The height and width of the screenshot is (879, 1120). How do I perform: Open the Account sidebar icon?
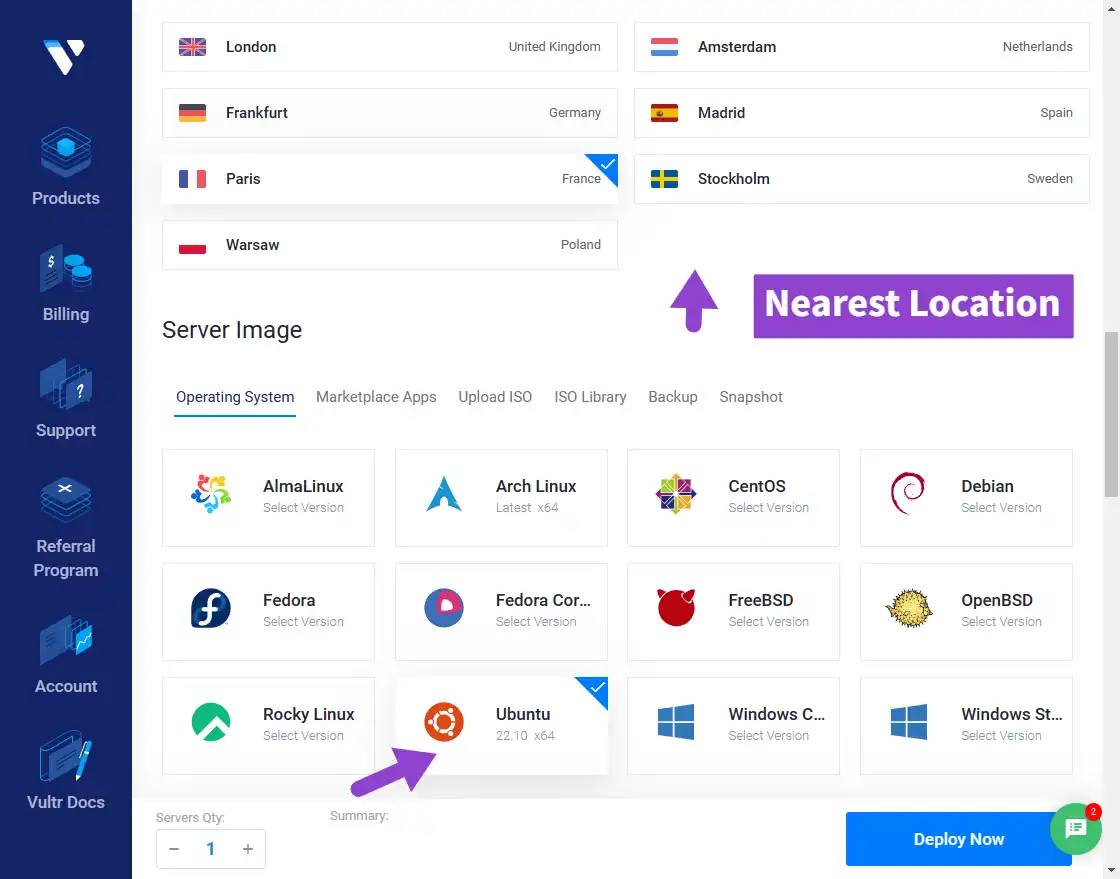[66, 641]
